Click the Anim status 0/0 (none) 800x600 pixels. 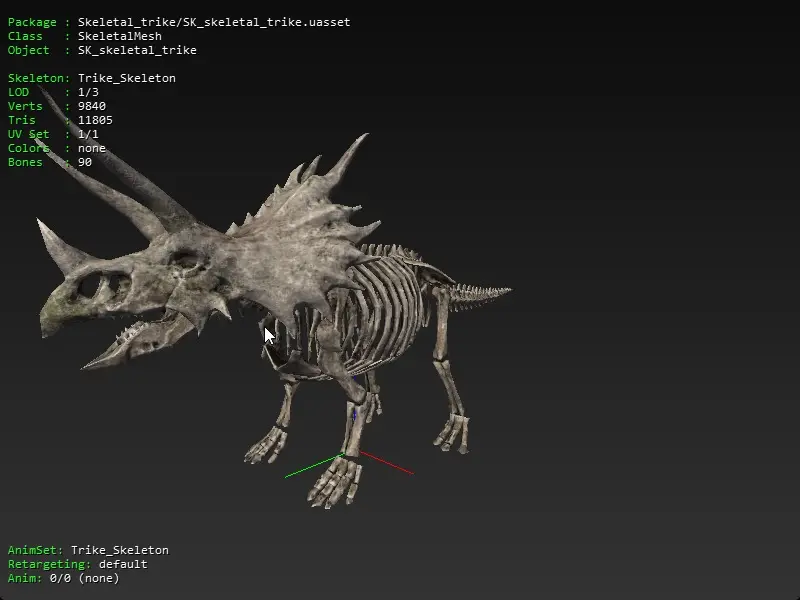[x=84, y=579]
